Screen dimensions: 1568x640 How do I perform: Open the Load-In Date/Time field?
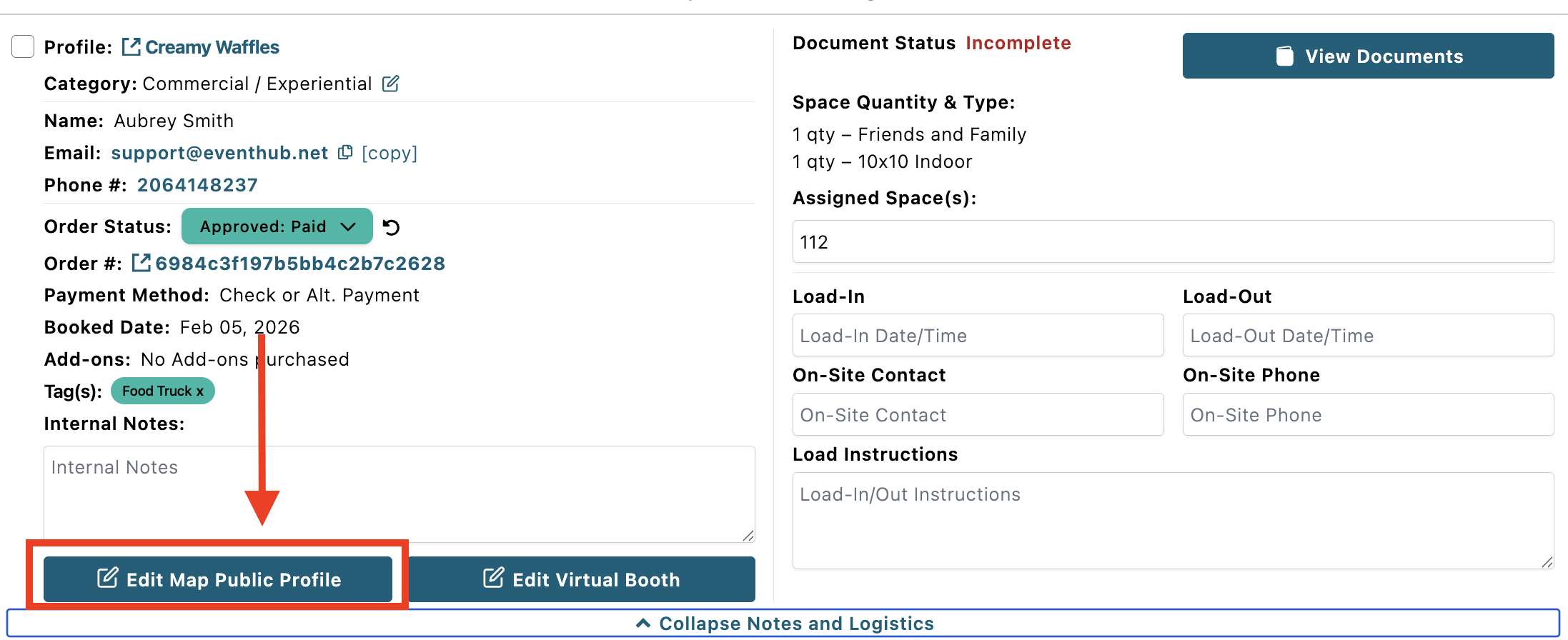978,335
